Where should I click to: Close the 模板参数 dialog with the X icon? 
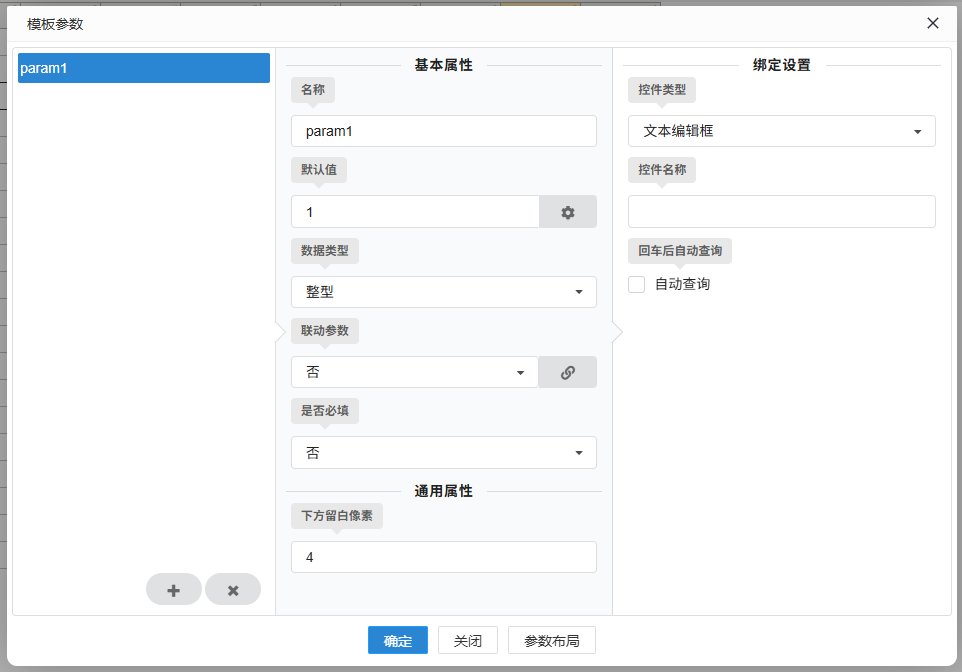pyautogui.click(x=932, y=23)
